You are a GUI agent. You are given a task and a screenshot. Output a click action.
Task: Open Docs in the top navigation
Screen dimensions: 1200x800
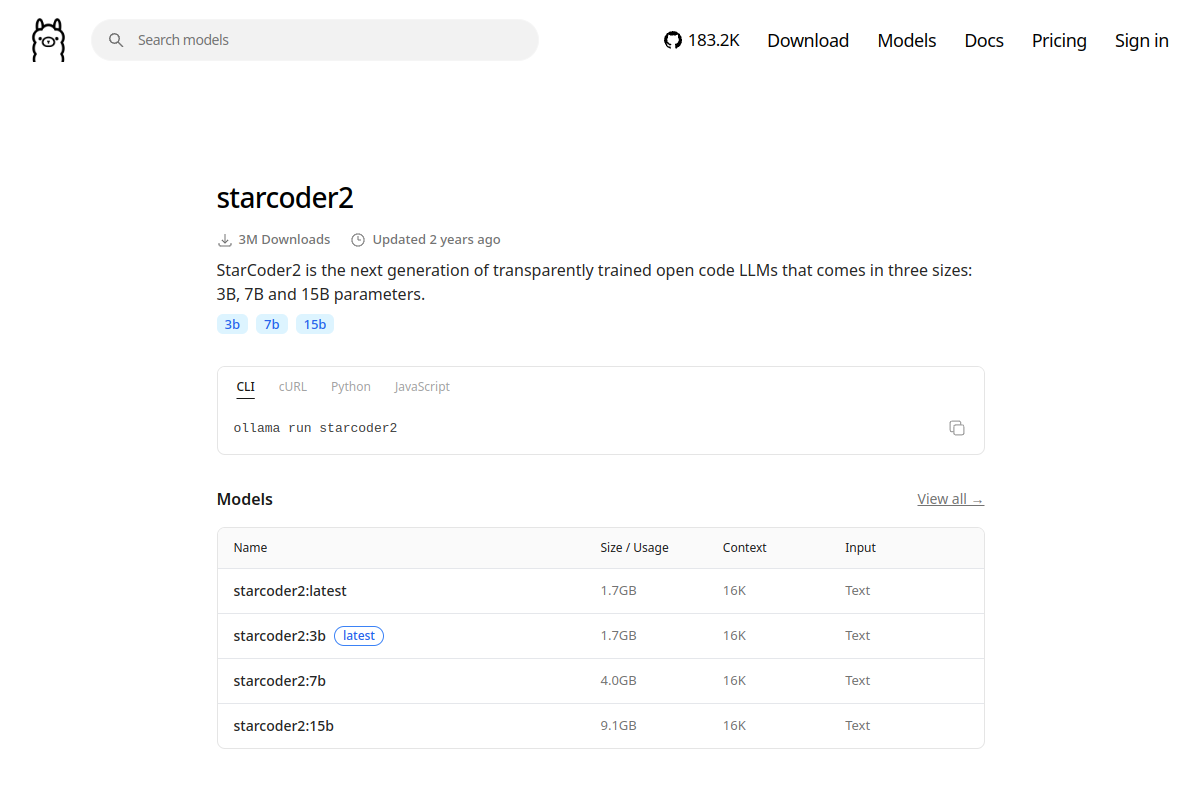click(x=984, y=40)
